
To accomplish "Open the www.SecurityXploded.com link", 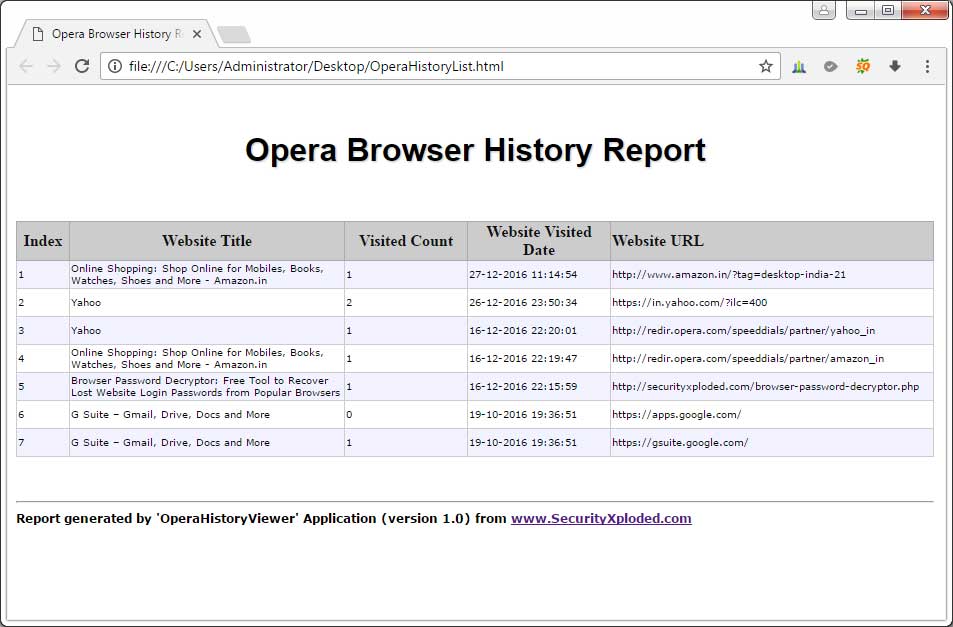I will click(601, 518).
